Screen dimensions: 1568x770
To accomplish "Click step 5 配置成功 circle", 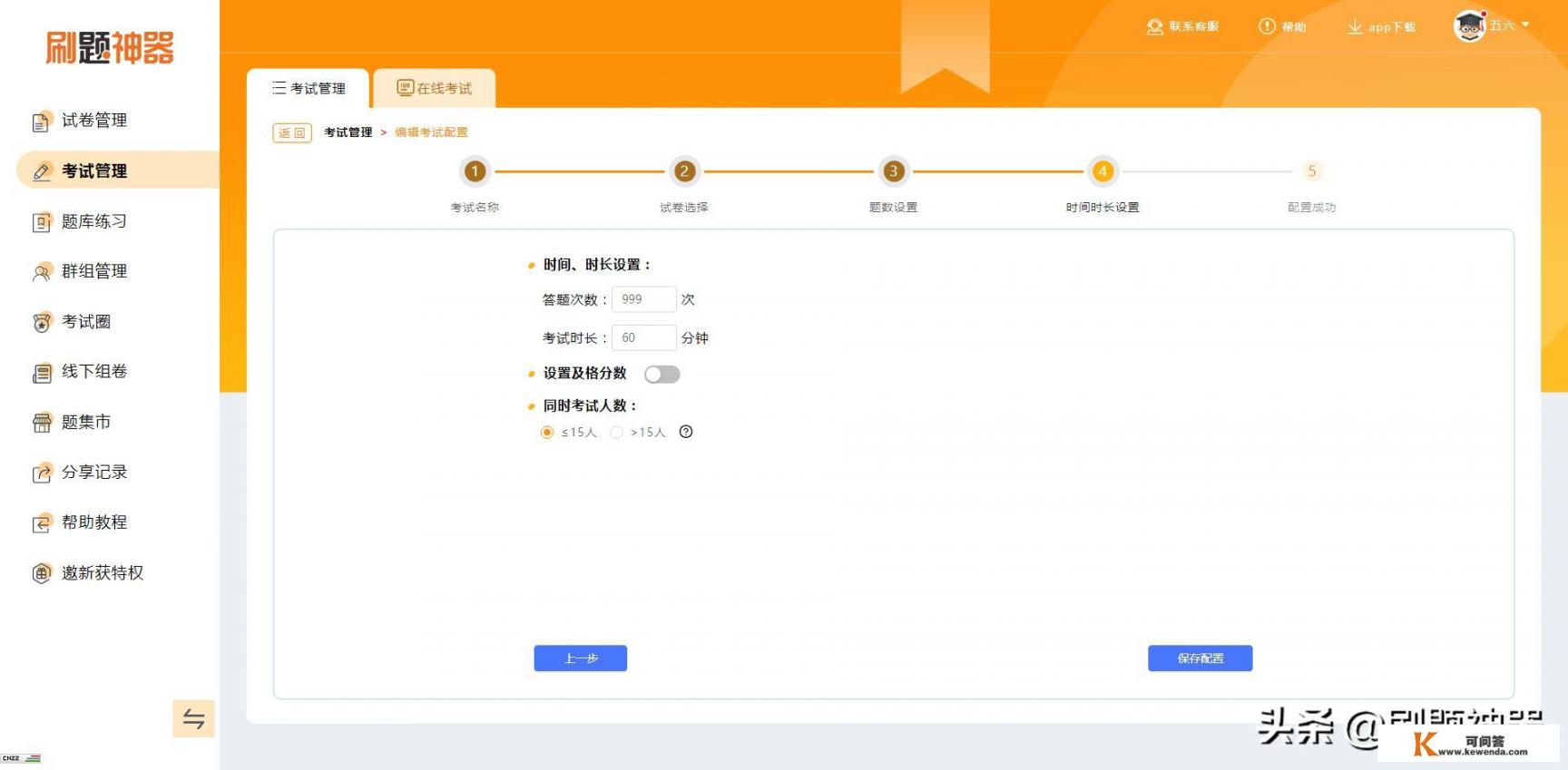I will click(1312, 171).
